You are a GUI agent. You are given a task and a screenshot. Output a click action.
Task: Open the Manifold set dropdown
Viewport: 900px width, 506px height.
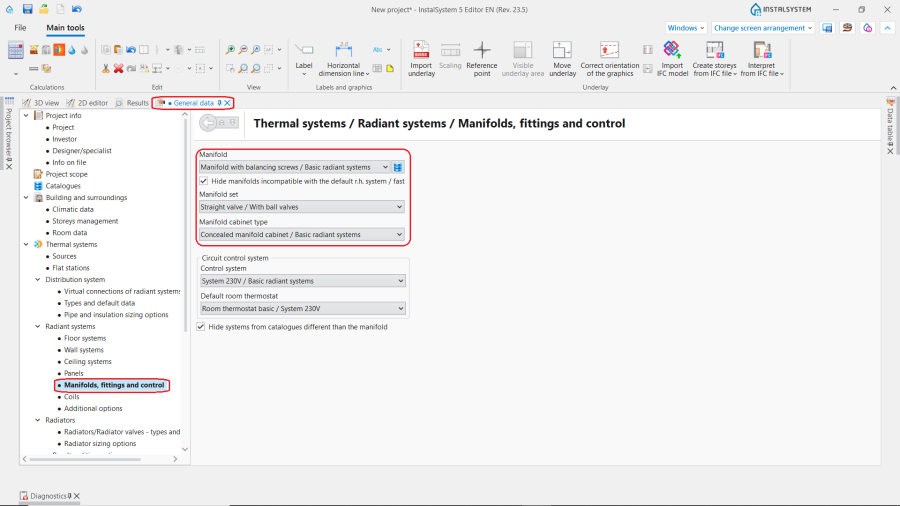[x=301, y=207]
